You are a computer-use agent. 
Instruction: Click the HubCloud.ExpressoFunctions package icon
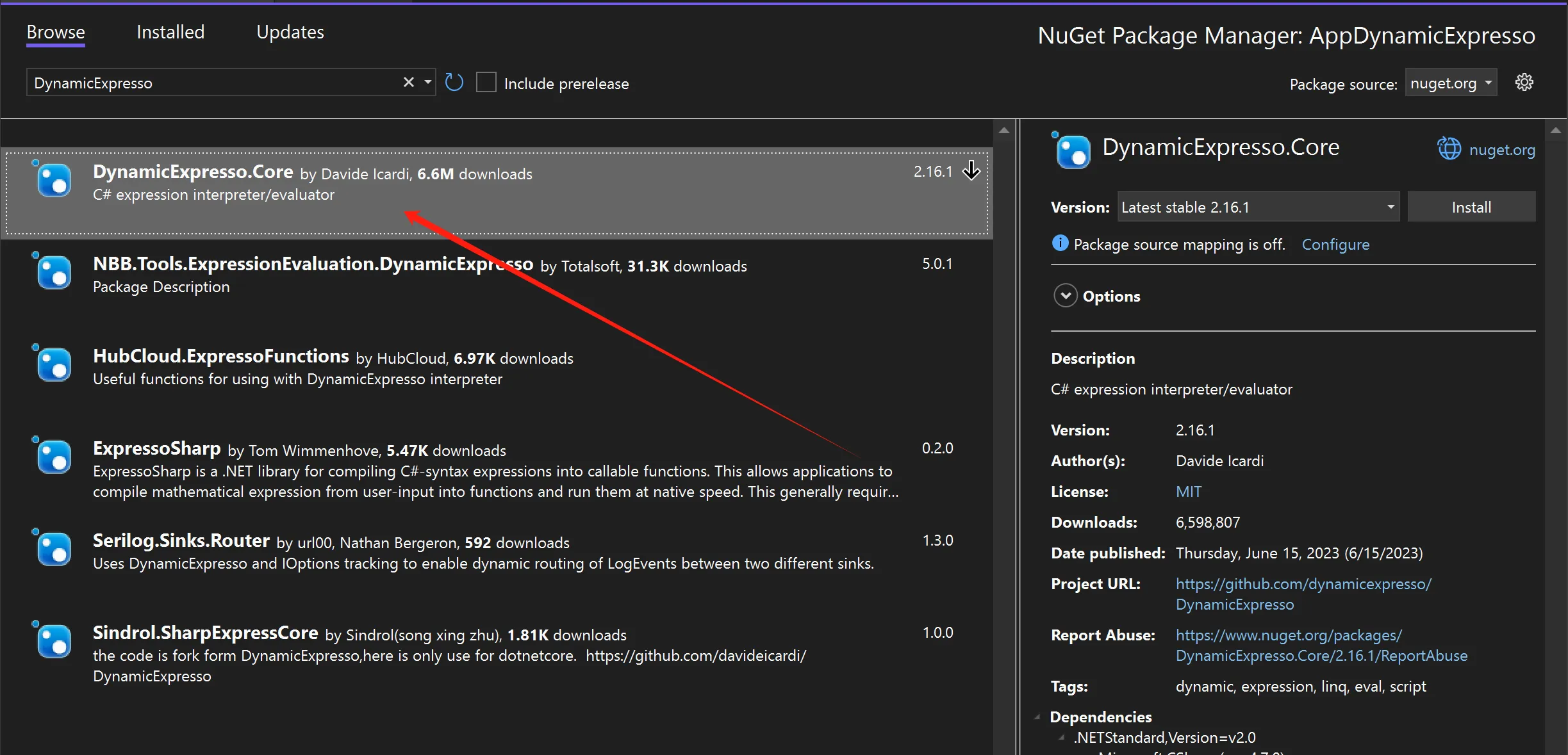(x=53, y=364)
